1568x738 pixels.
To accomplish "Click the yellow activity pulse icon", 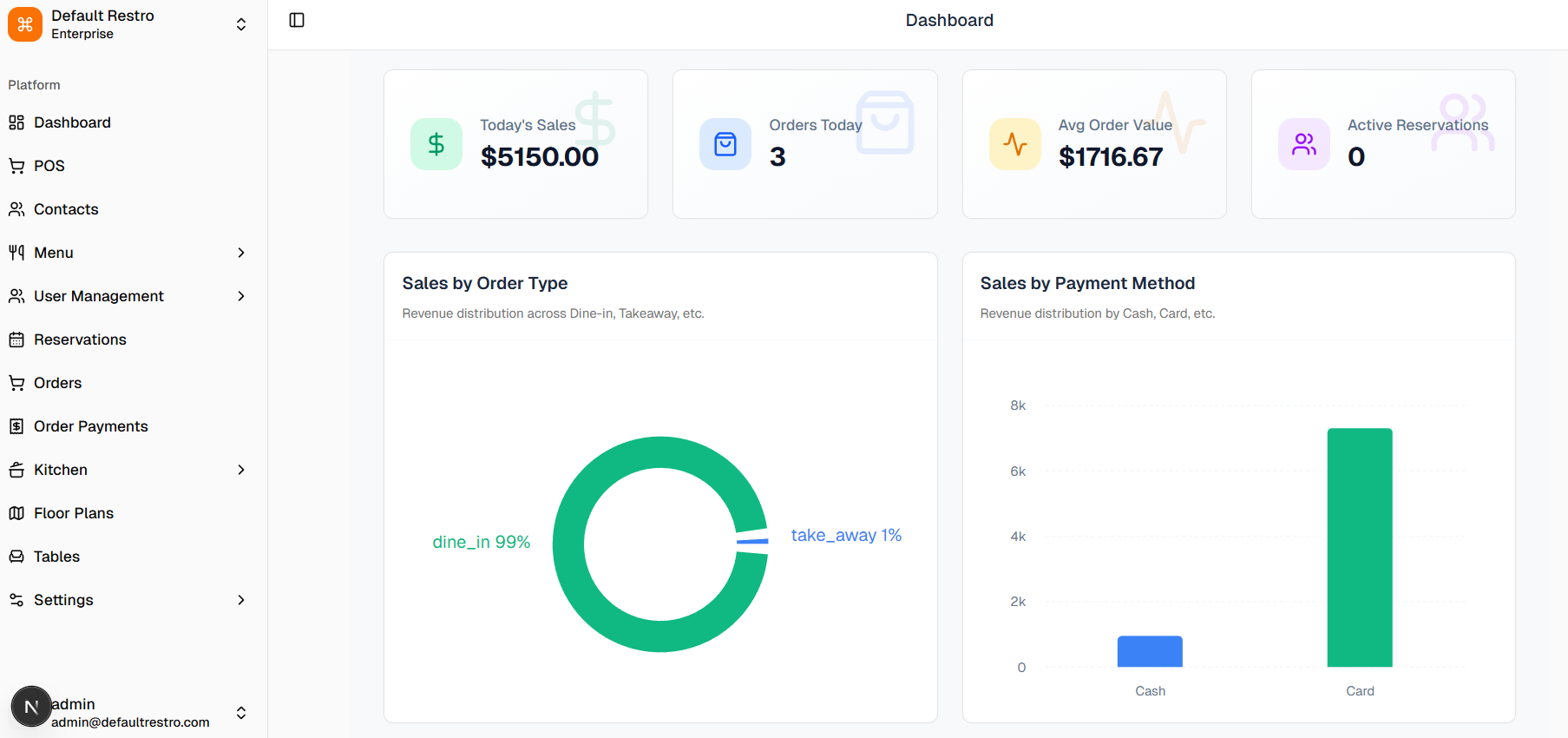I will point(1014,144).
